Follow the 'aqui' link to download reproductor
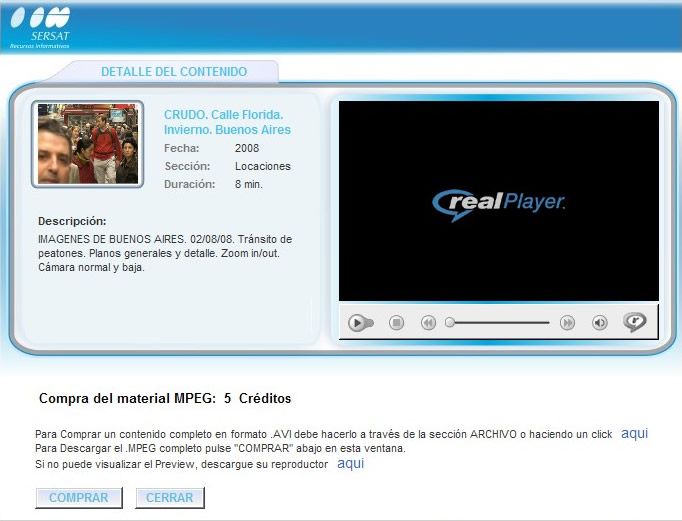 coord(351,463)
